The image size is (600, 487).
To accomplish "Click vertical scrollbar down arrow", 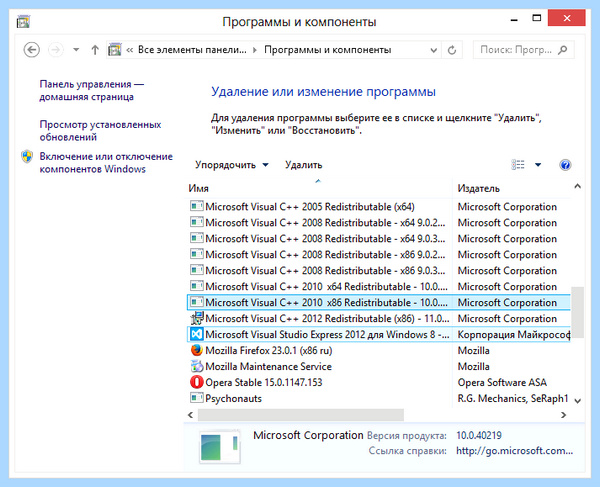I will [x=578, y=401].
